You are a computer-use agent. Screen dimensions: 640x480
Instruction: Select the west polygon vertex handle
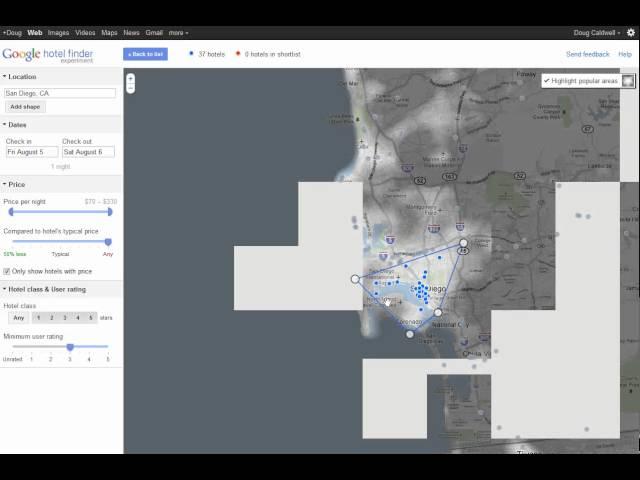pyautogui.click(x=355, y=279)
